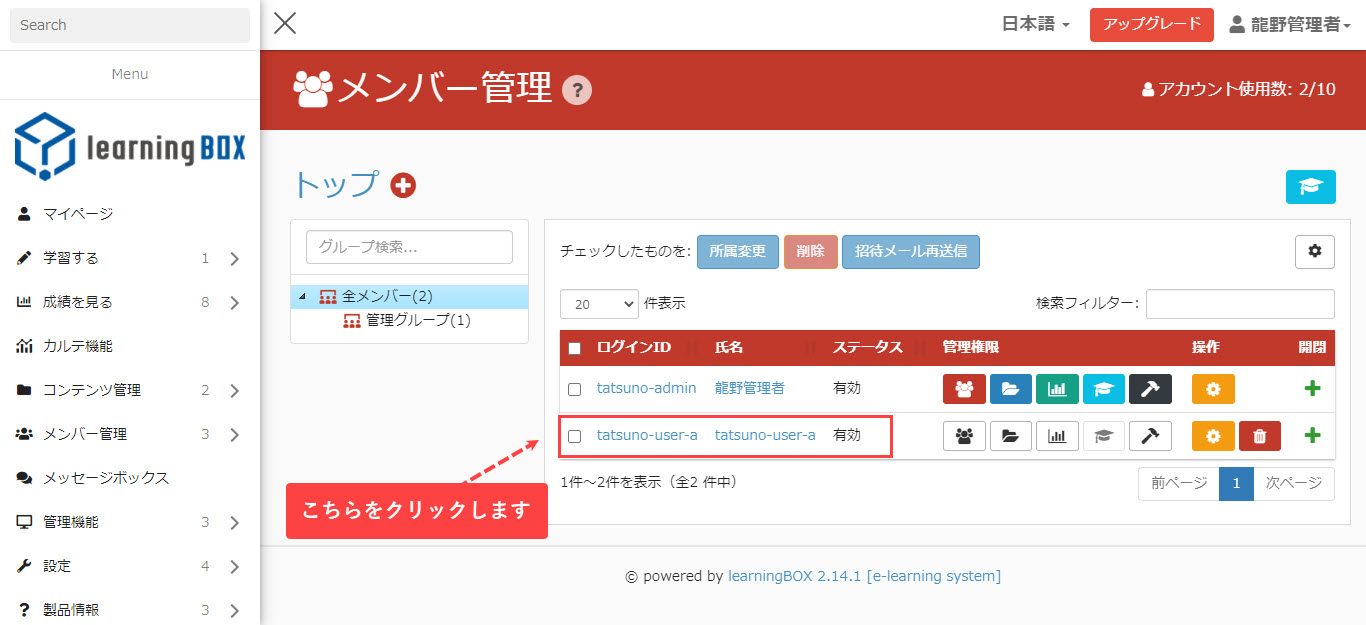Click the 検索フィルター input field
The width and height of the screenshot is (1366, 625).
pos(1239,304)
